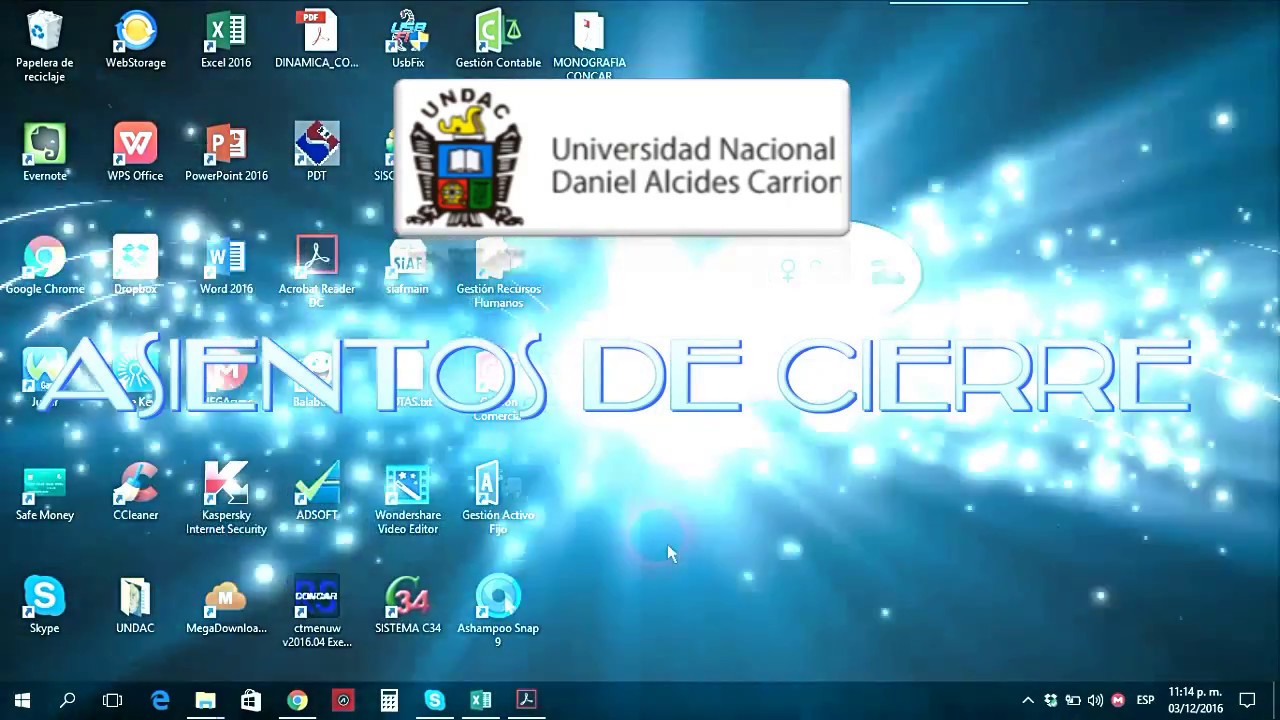Open network status tray icon
Screen dimensions: 1280x720
coord(1073,700)
